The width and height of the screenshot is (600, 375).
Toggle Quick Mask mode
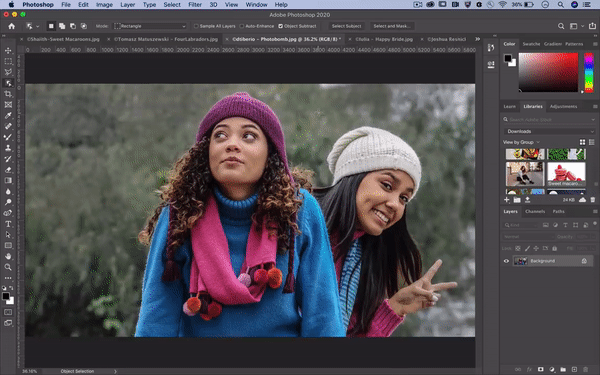tap(8, 312)
